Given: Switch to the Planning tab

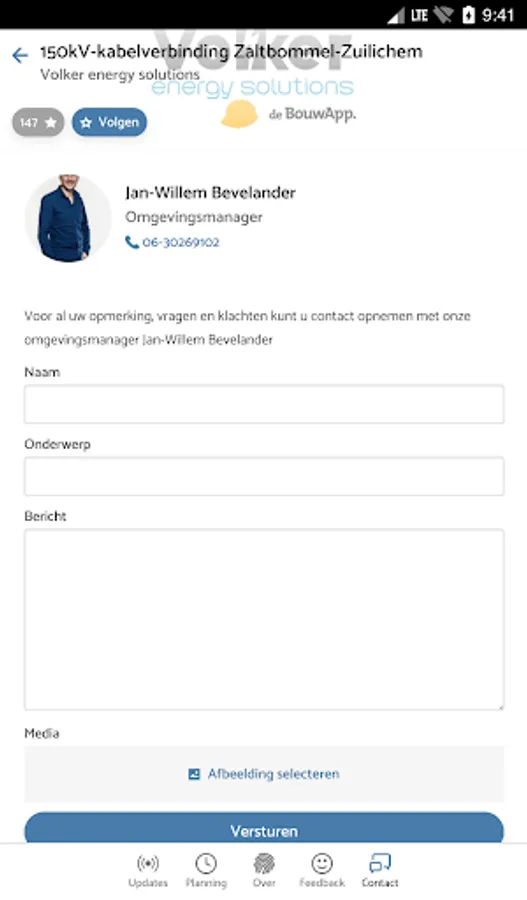Looking at the screenshot, I should click(x=206, y=871).
